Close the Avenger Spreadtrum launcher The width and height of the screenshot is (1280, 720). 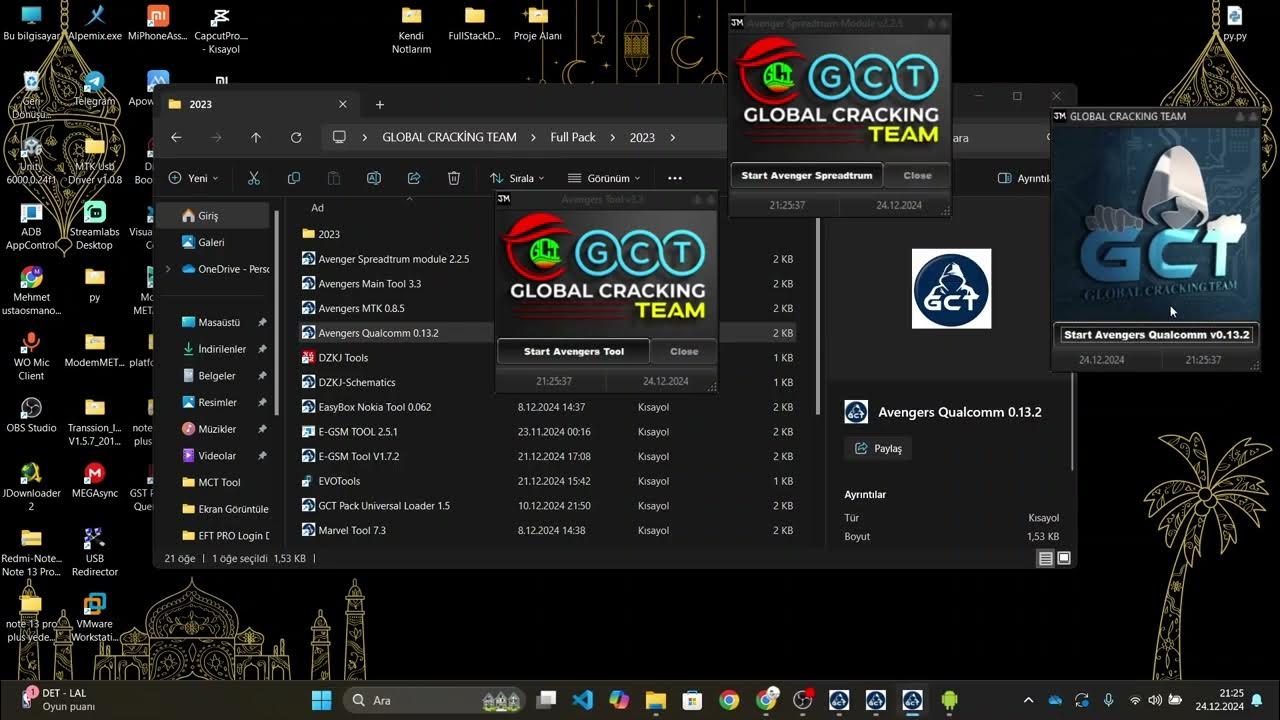(x=917, y=175)
